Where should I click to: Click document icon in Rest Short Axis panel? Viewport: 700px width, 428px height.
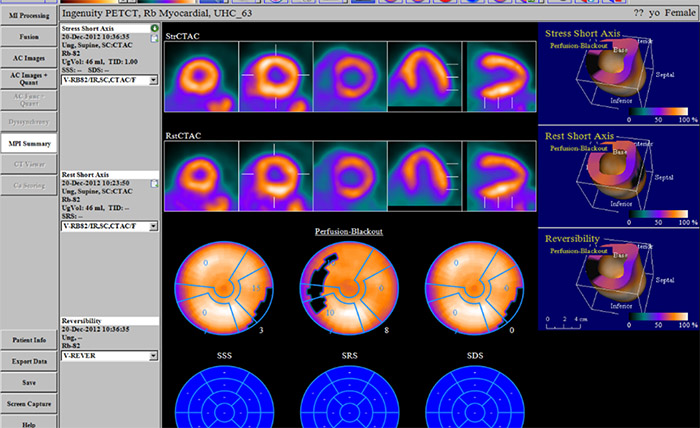154,184
